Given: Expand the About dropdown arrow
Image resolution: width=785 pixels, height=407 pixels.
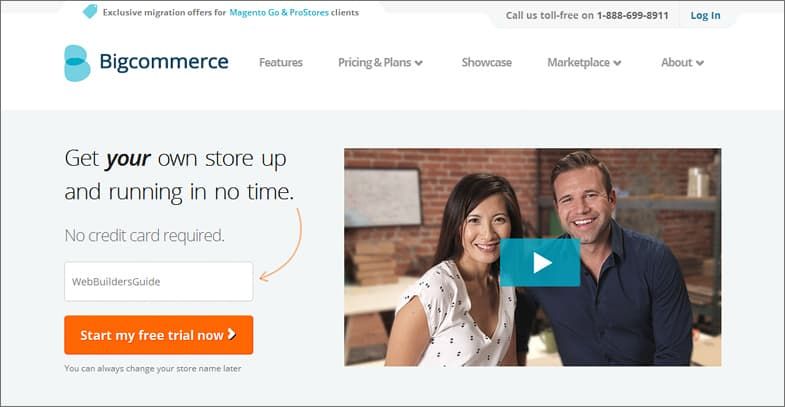Looking at the screenshot, I should click(700, 63).
